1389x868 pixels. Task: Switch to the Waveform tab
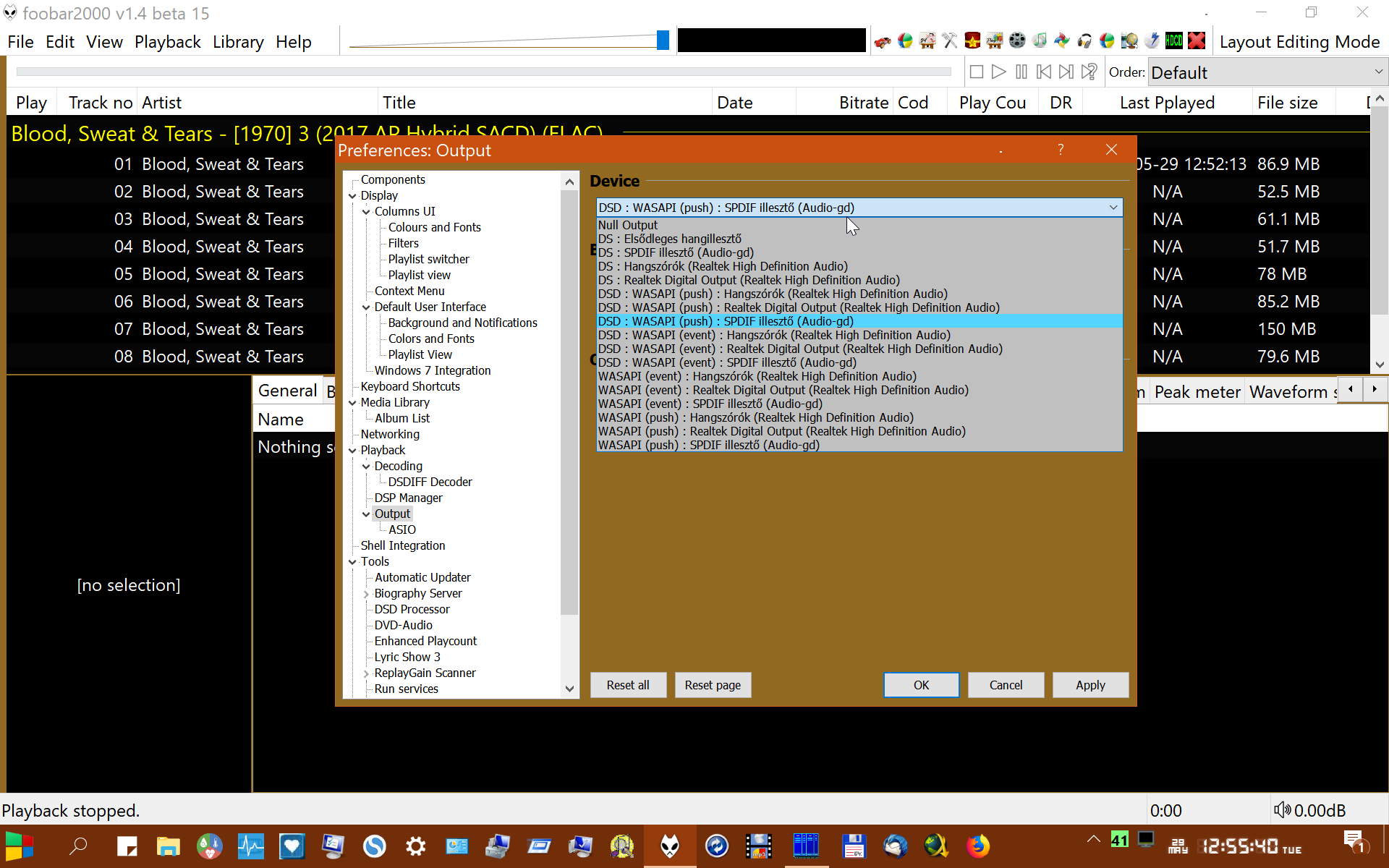click(x=1293, y=391)
